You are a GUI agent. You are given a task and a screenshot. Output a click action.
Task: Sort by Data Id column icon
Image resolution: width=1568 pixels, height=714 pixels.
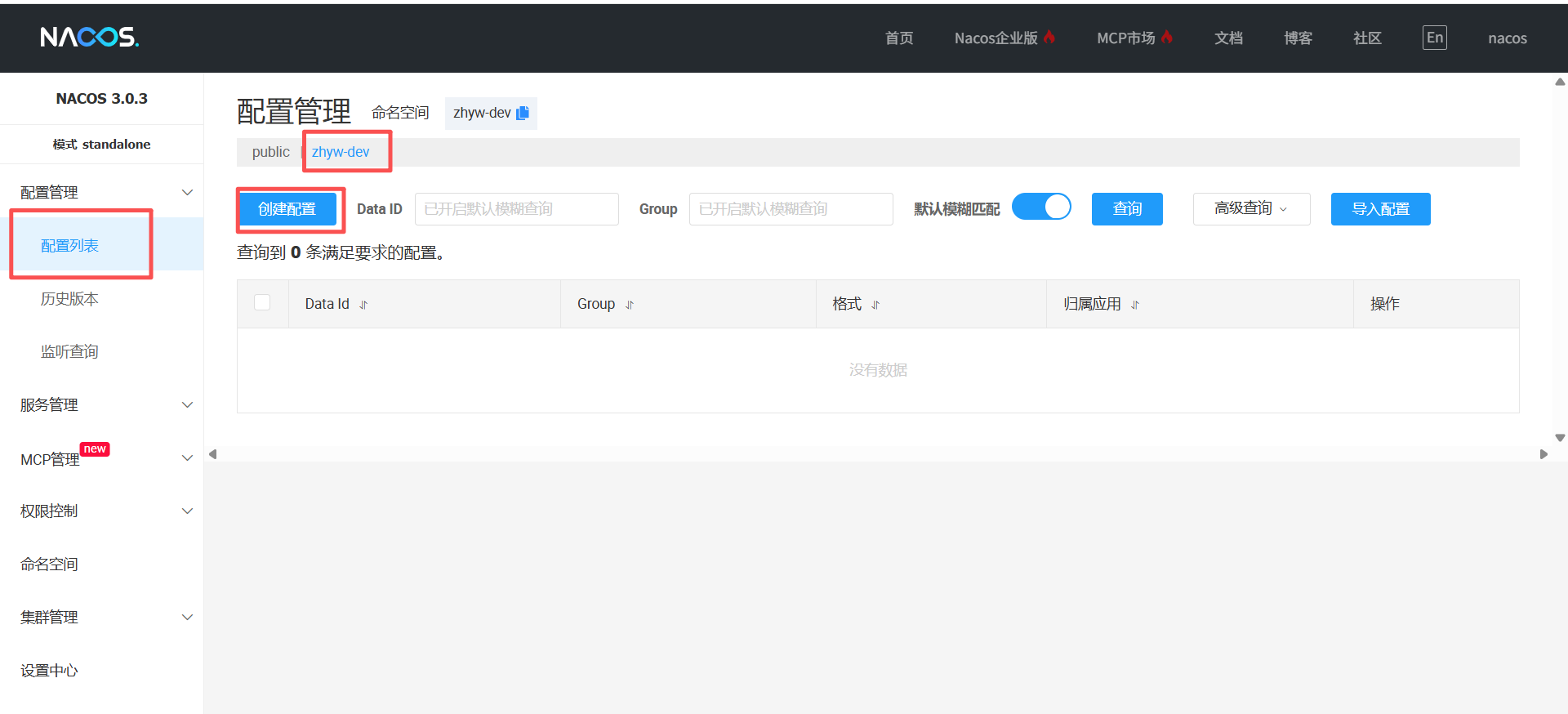363,305
